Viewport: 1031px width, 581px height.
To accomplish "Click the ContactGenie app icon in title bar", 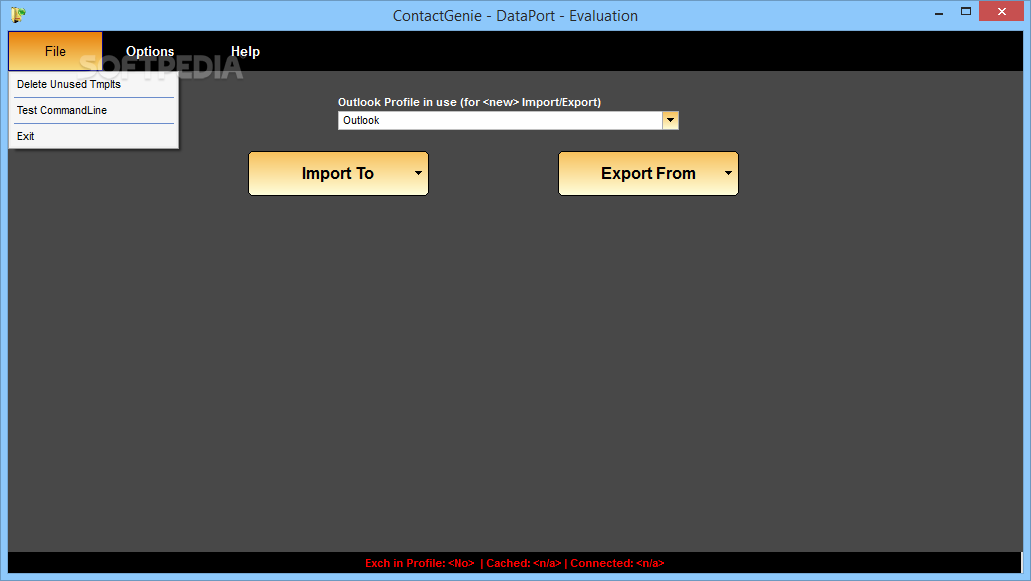I will click(x=18, y=14).
